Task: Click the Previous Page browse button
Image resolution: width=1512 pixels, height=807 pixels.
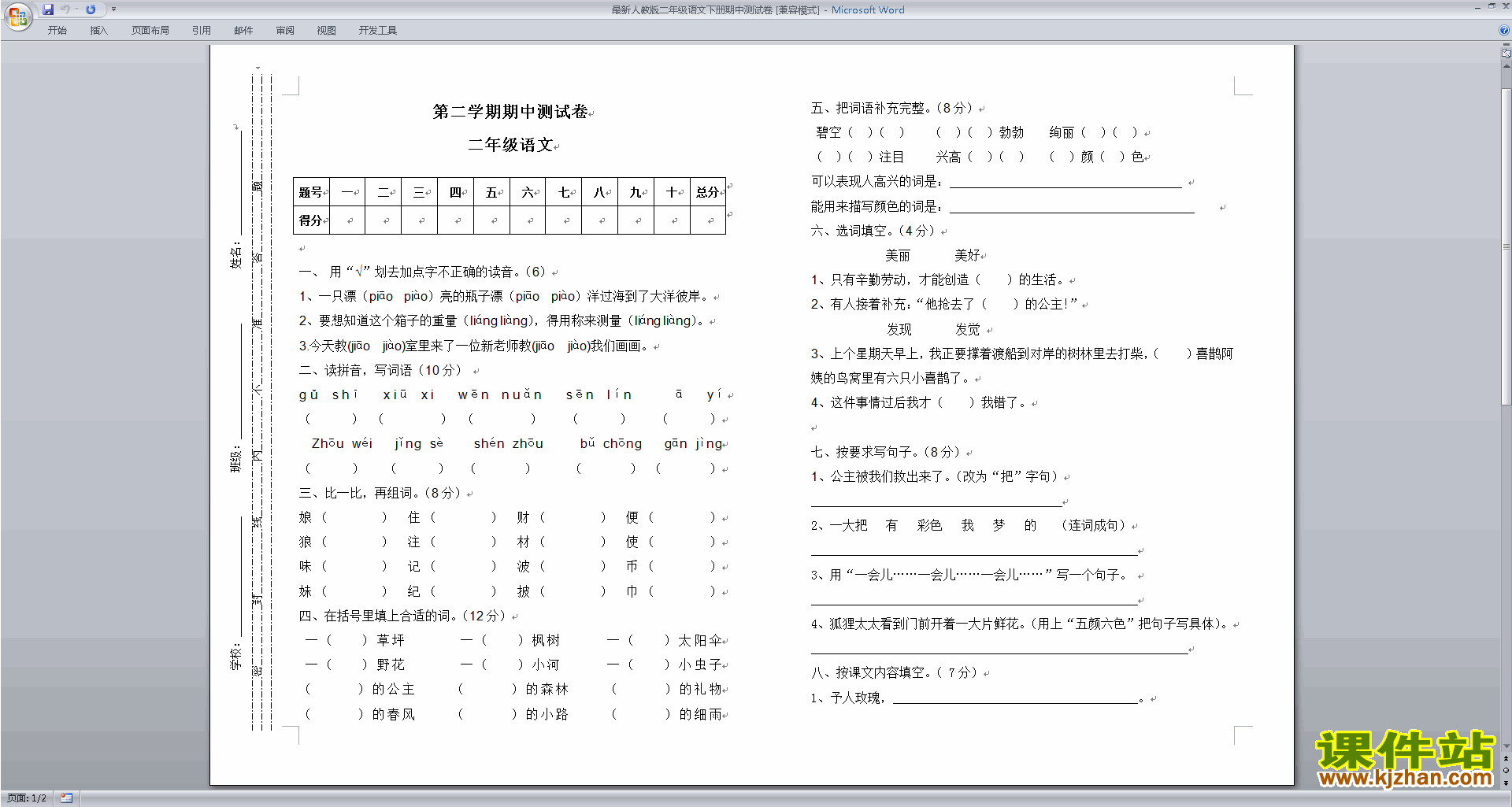Action: [x=1506, y=759]
